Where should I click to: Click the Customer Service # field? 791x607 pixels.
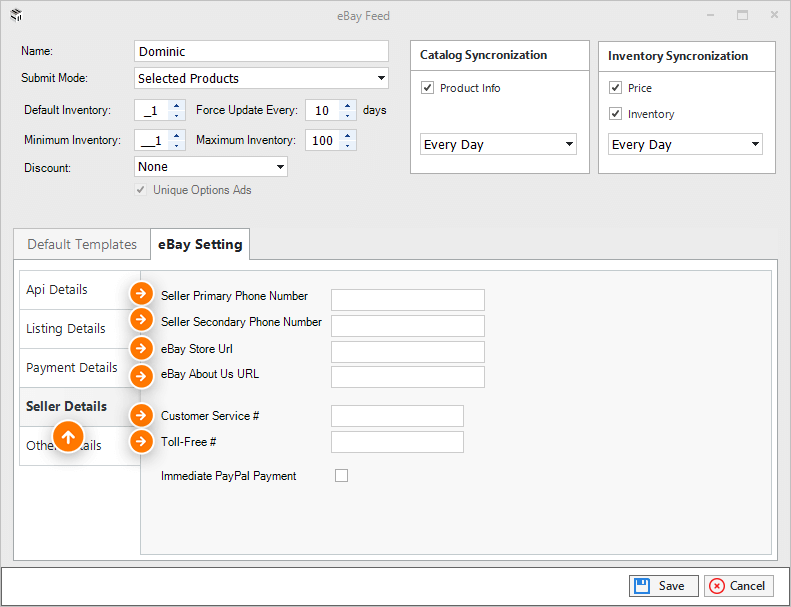[397, 416]
